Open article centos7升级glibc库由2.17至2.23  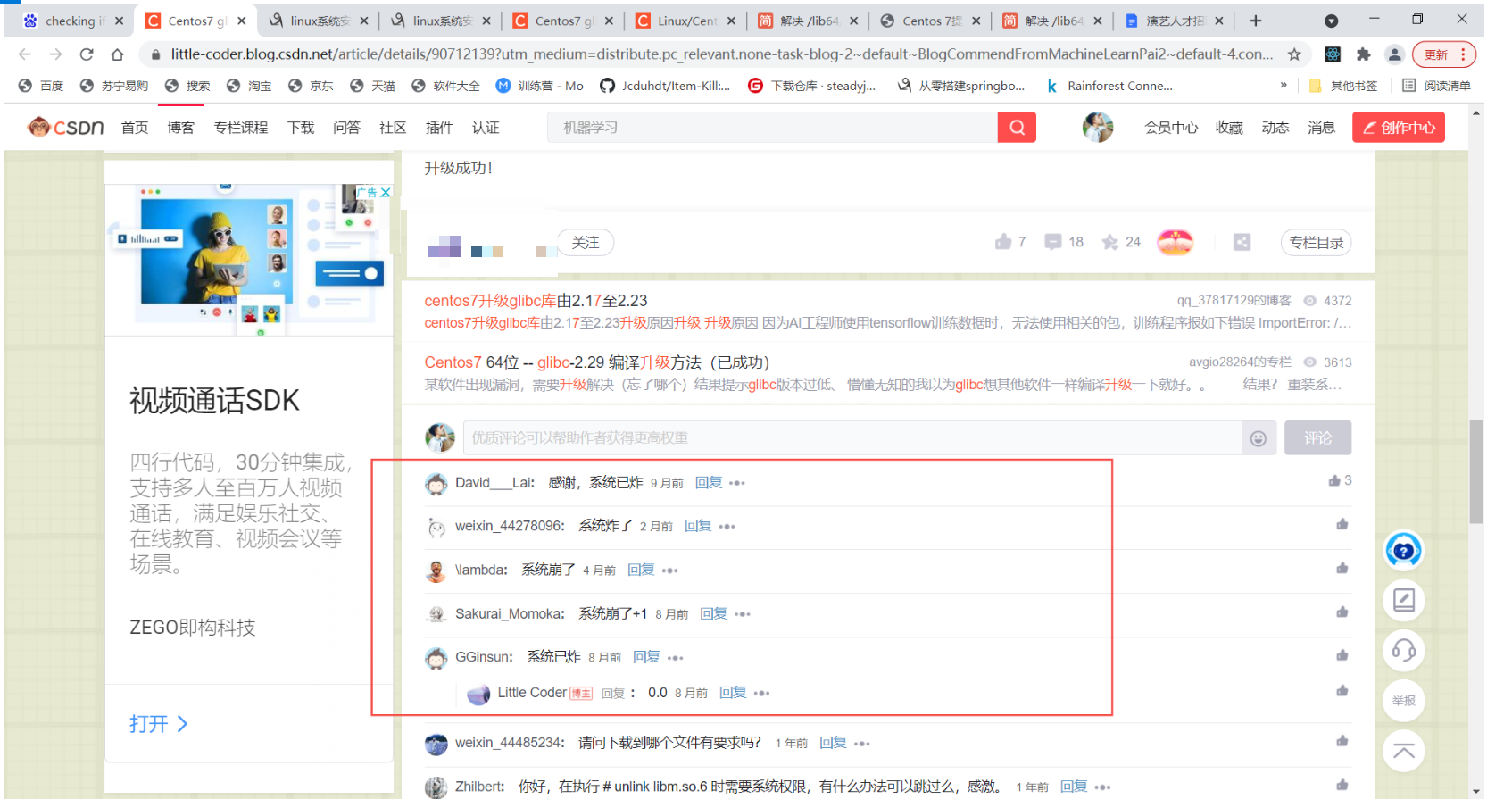536,301
